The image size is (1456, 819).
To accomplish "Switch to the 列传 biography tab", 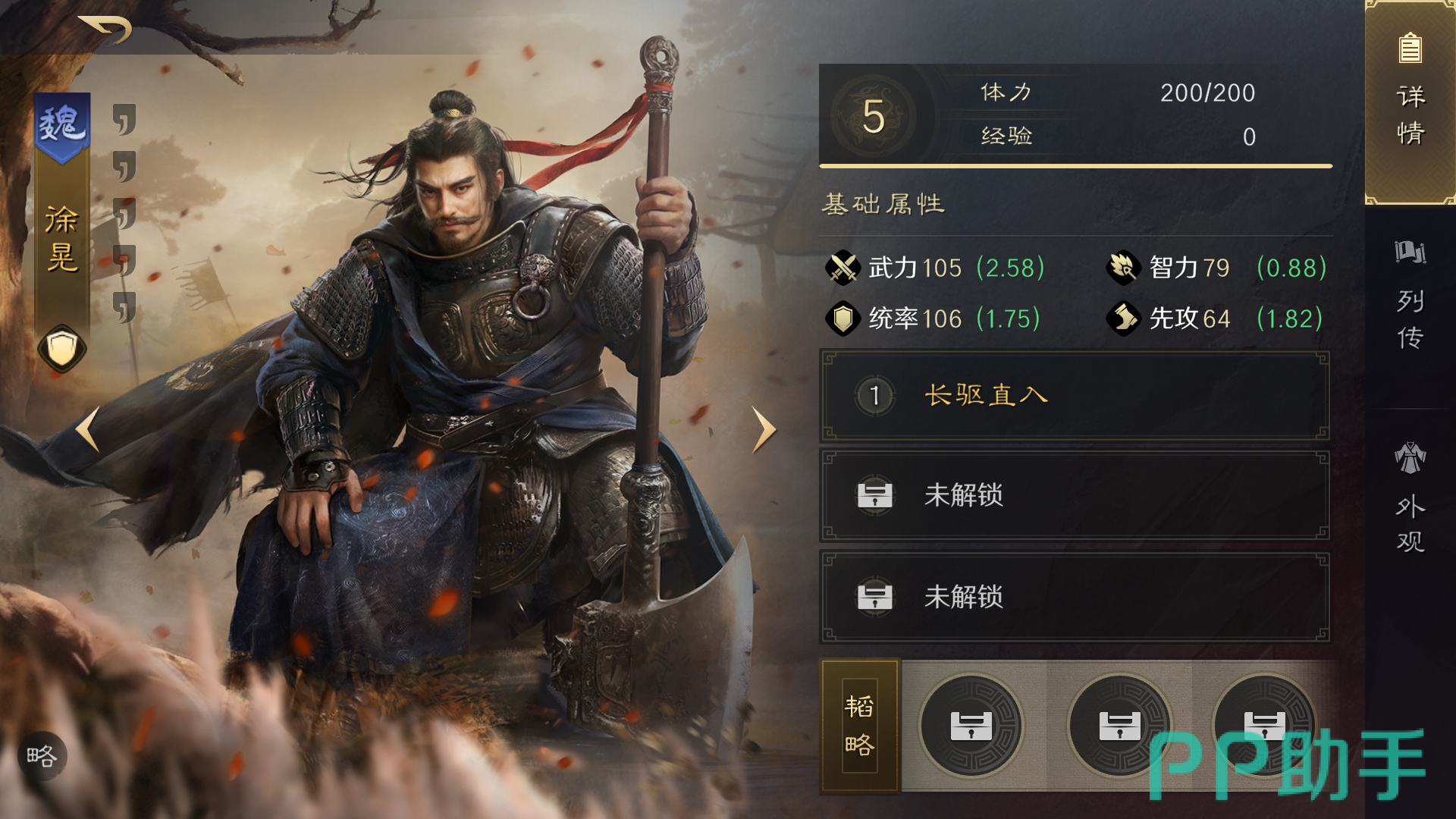I will point(1410,296).
